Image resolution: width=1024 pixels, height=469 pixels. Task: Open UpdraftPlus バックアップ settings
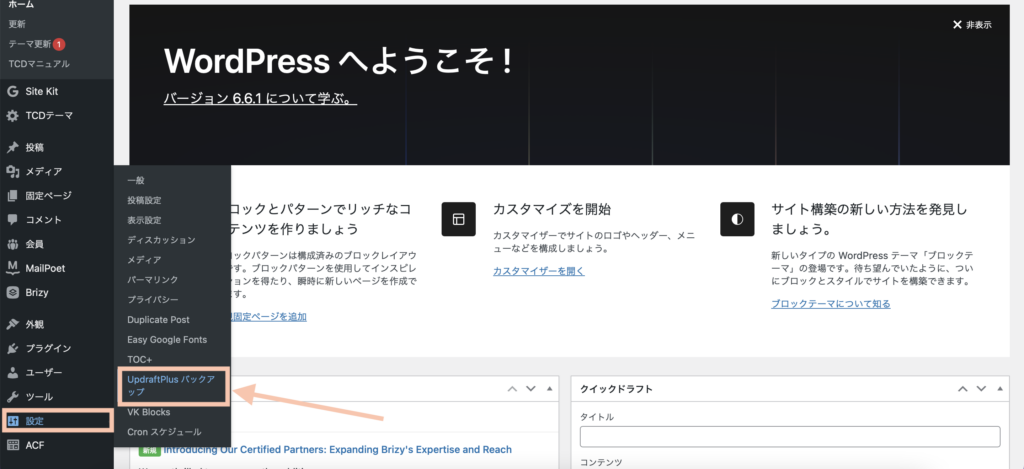pos(172,385)
